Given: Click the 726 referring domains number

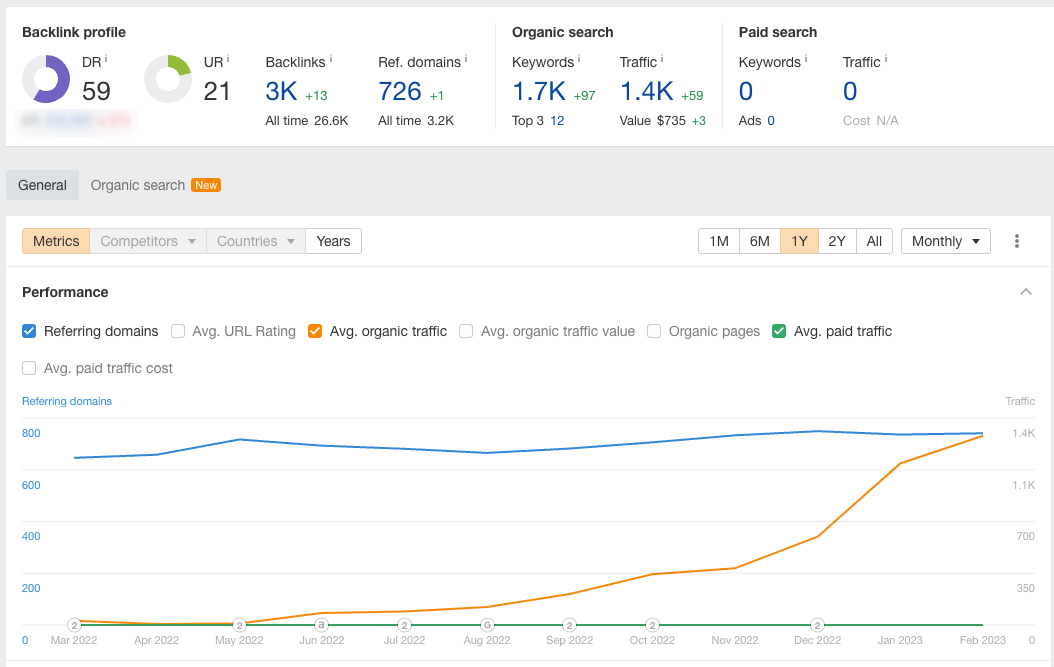Looking at the screenshot, I should point(400,92).
